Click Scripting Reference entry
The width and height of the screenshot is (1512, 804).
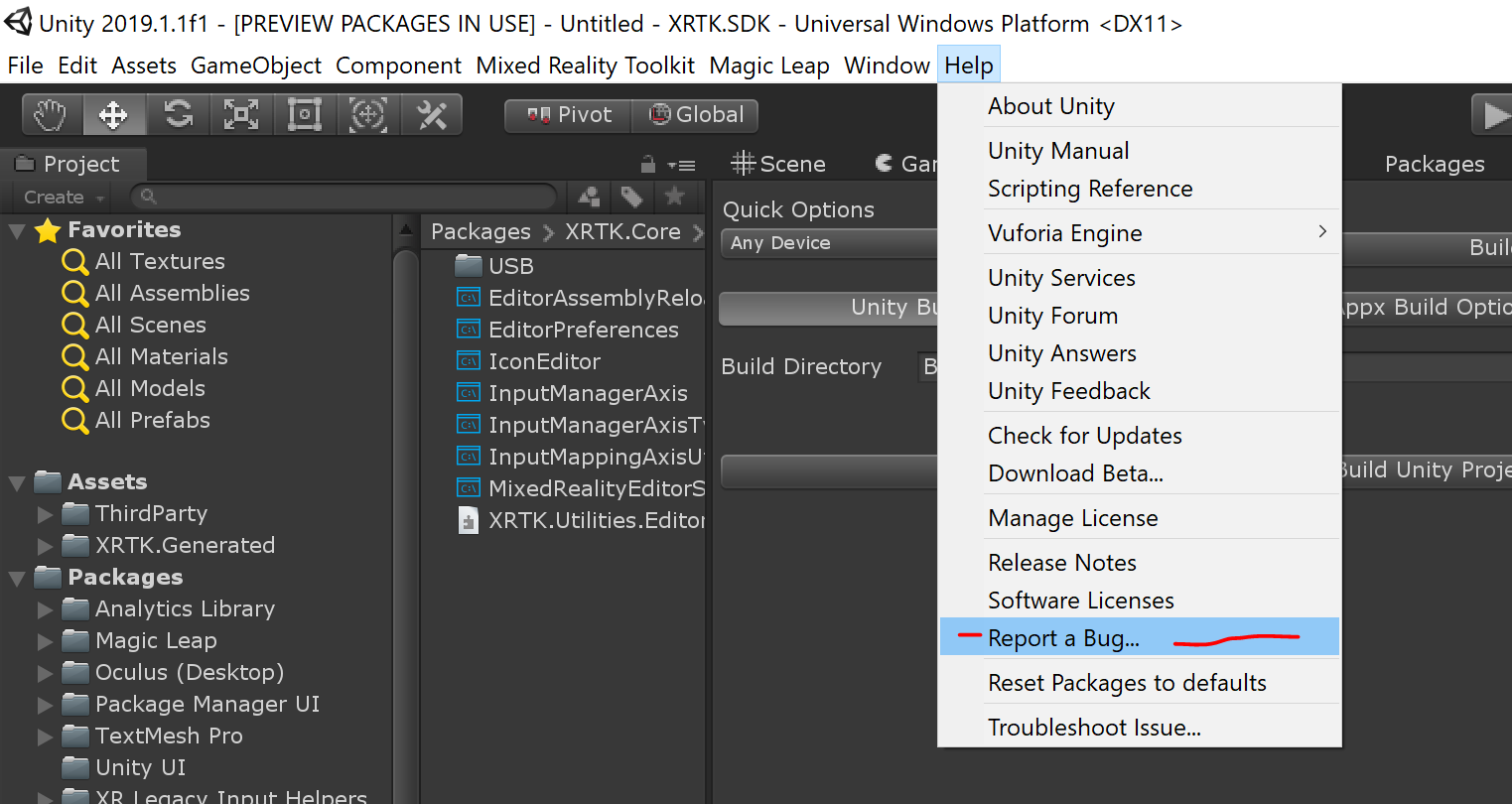click(1140, 189)
